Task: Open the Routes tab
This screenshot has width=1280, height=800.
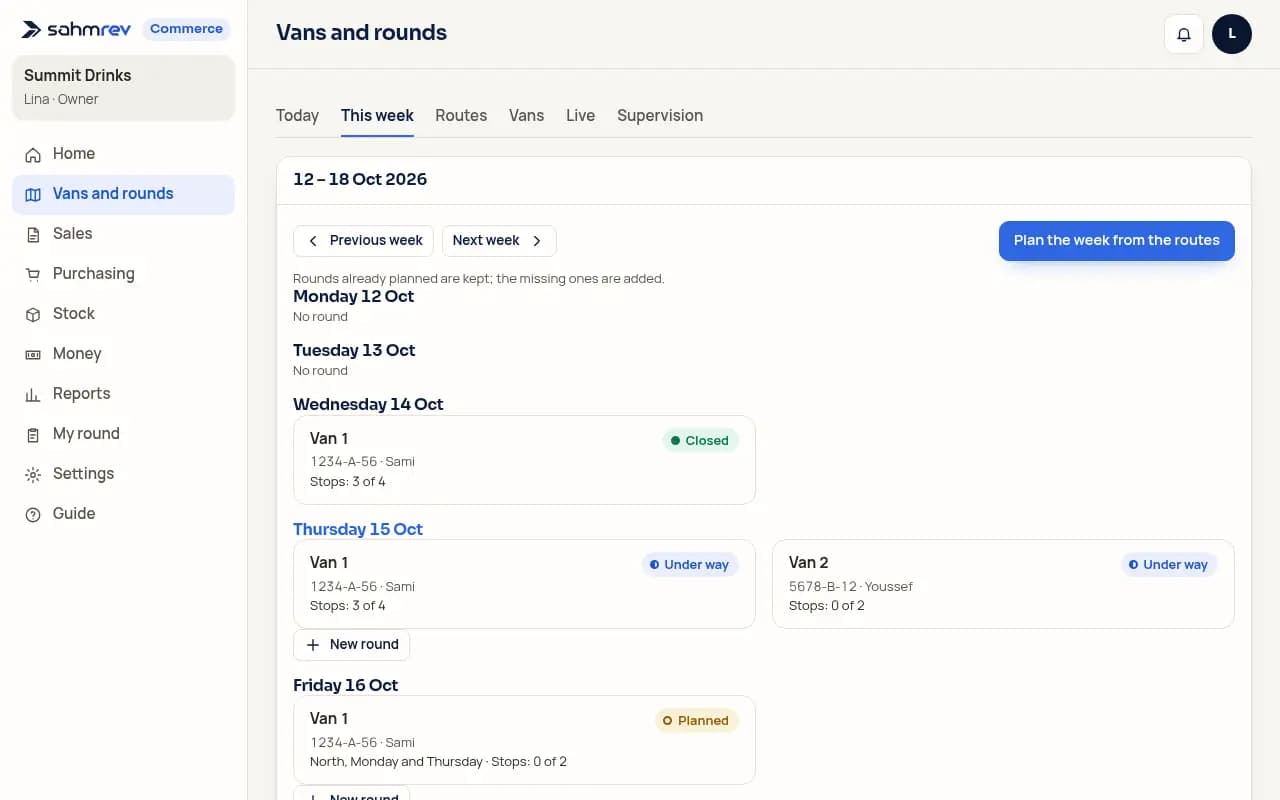Action: pos(461,115)
